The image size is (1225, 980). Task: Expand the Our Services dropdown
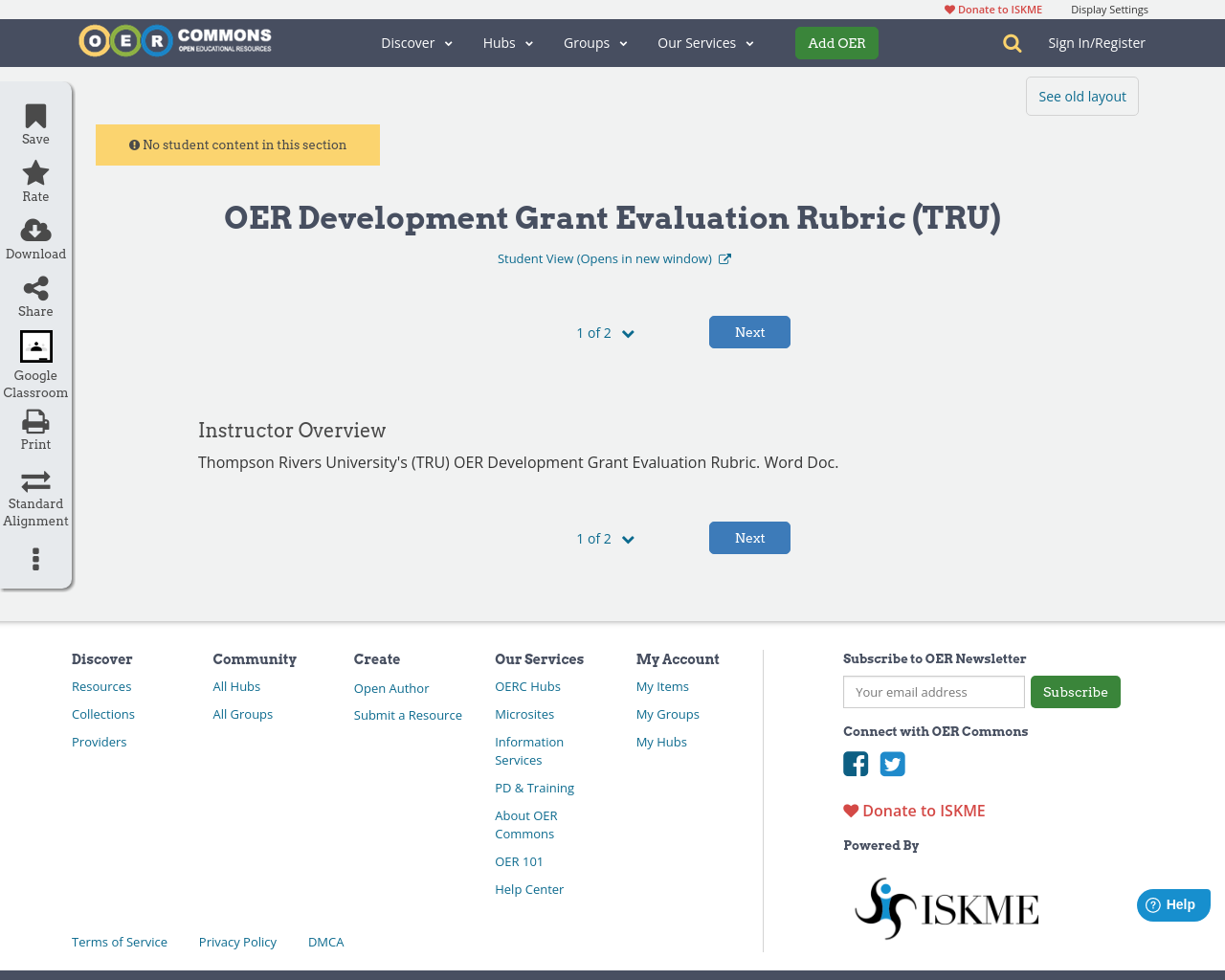(705, 43)
